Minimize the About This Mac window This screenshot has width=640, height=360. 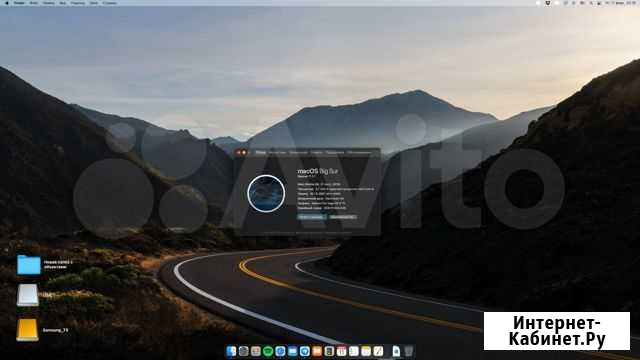(x=244, y=153)
